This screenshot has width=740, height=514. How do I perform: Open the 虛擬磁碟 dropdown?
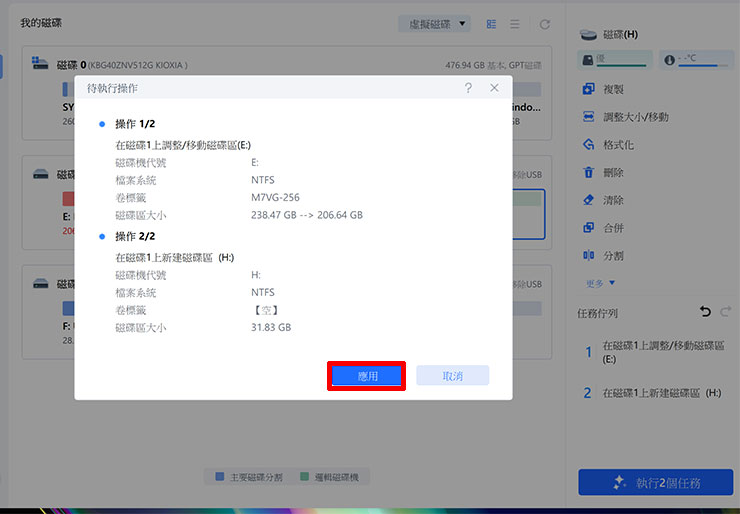pos(434,24)
